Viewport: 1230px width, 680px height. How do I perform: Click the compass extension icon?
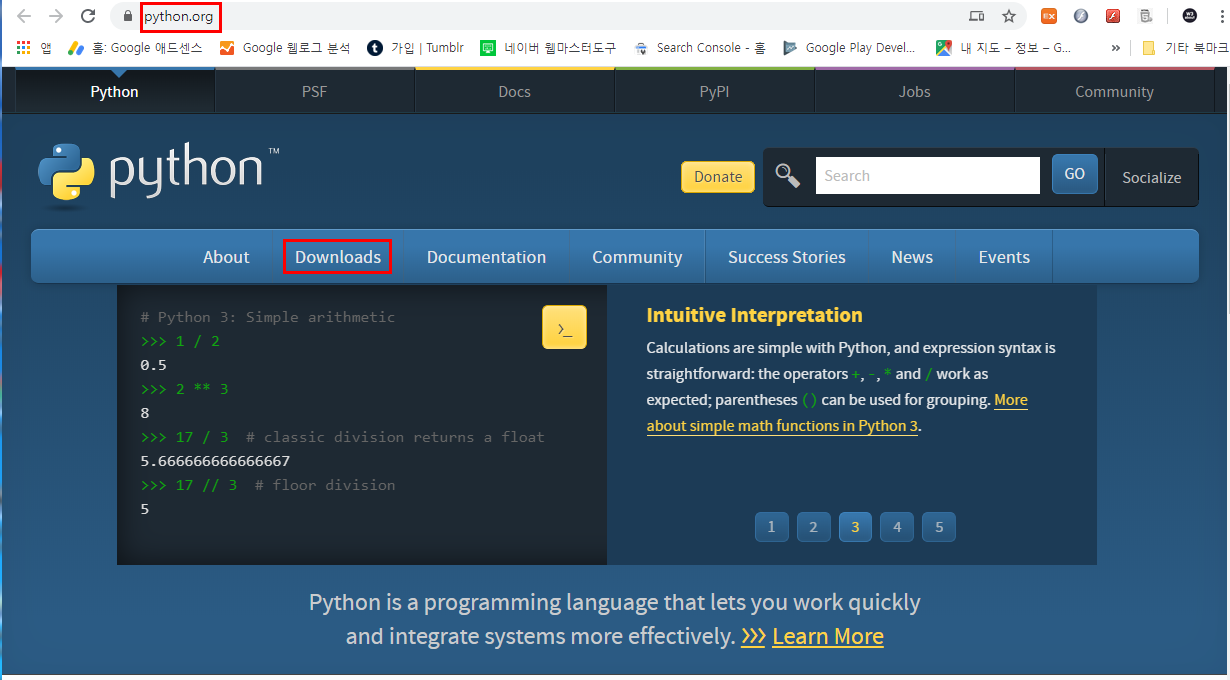(1081, 16)
